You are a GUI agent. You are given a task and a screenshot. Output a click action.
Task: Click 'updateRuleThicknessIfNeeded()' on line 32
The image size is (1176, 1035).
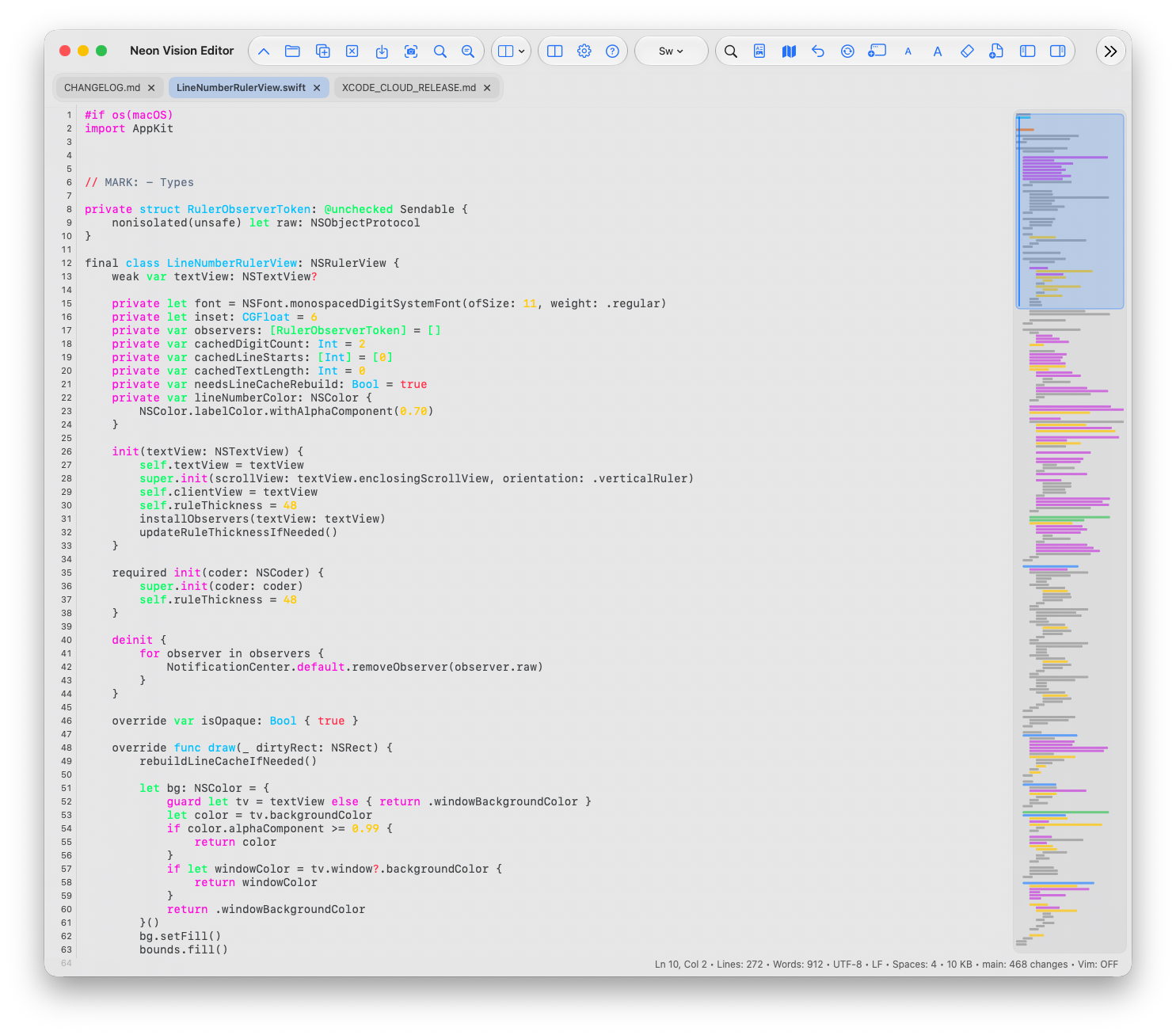(x=238, y=532)
